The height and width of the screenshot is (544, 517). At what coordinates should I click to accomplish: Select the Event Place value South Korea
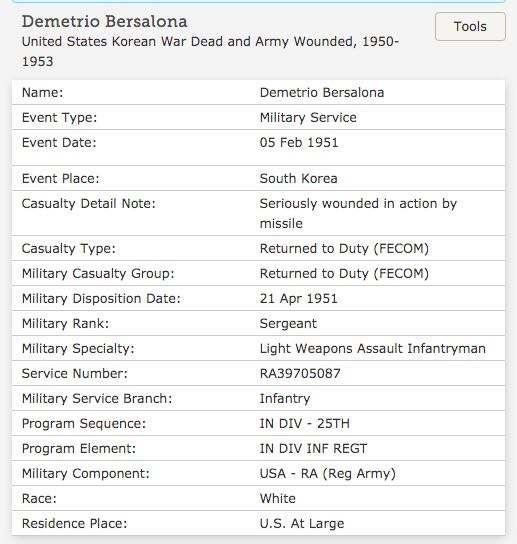click(x=298, y=179)
